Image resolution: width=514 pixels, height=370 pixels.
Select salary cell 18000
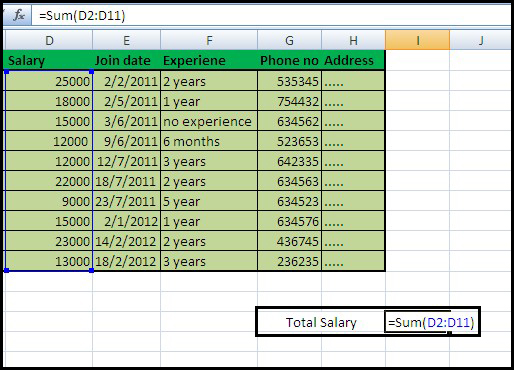click(49, 101)
